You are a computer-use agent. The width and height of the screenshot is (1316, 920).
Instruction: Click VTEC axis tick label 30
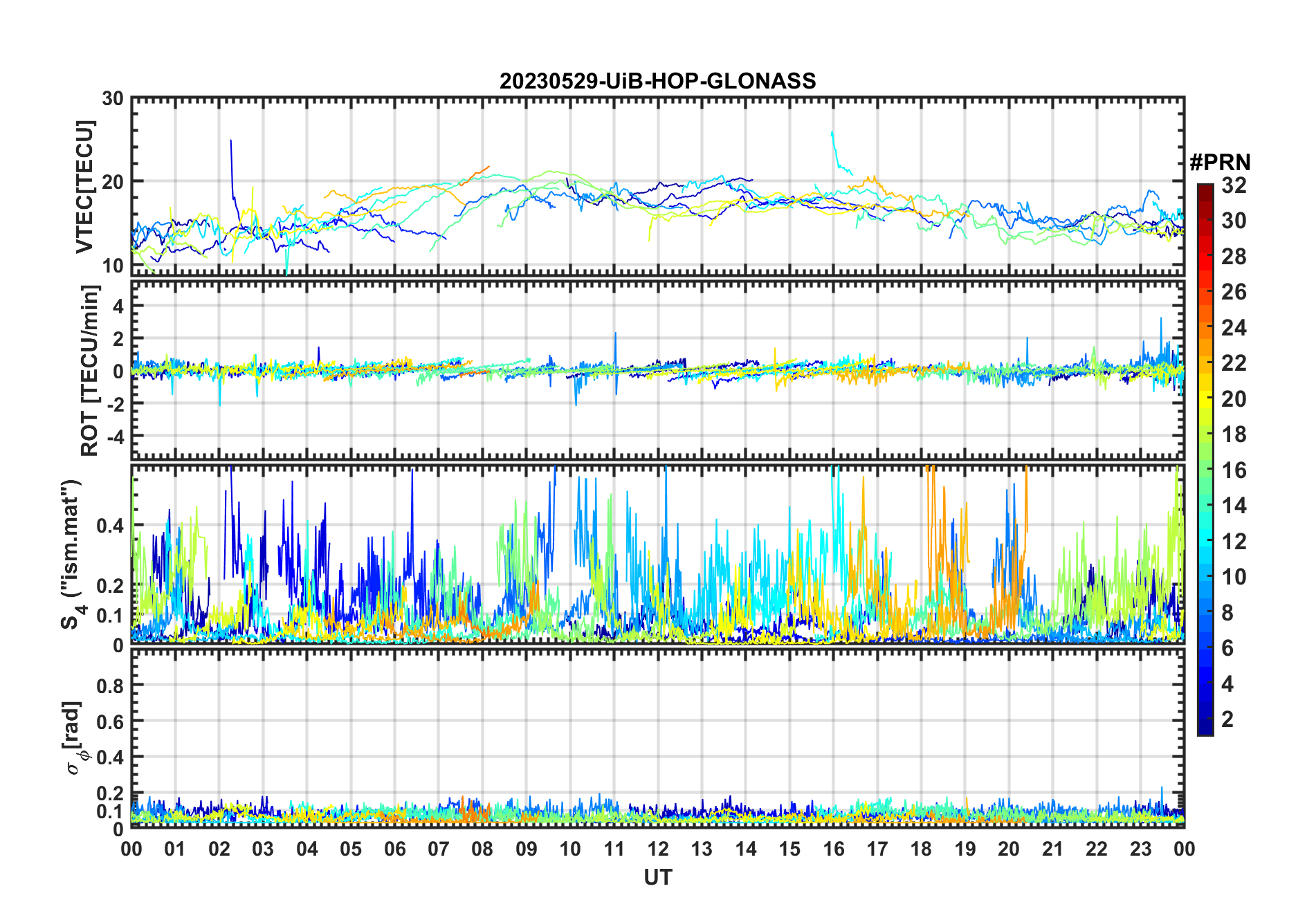pyautogui.click(x=113, y=99)
